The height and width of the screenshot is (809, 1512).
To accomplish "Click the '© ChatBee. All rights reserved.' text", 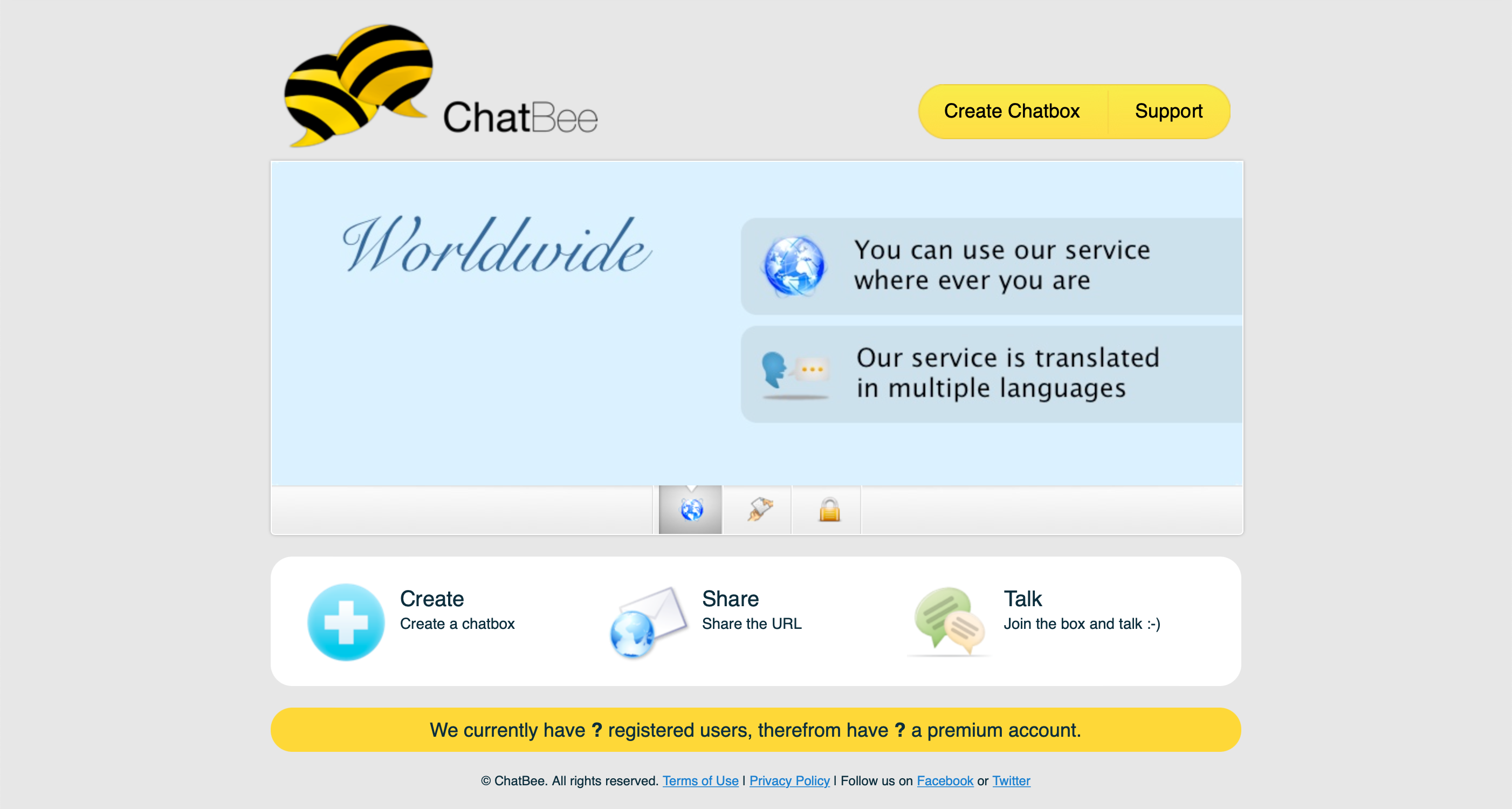I will coord(569,781).
